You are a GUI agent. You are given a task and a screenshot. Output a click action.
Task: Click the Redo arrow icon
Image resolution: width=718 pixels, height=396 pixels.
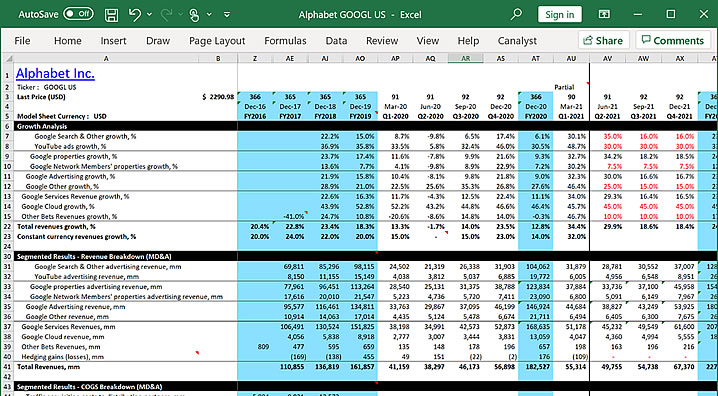tap(167, 15)
